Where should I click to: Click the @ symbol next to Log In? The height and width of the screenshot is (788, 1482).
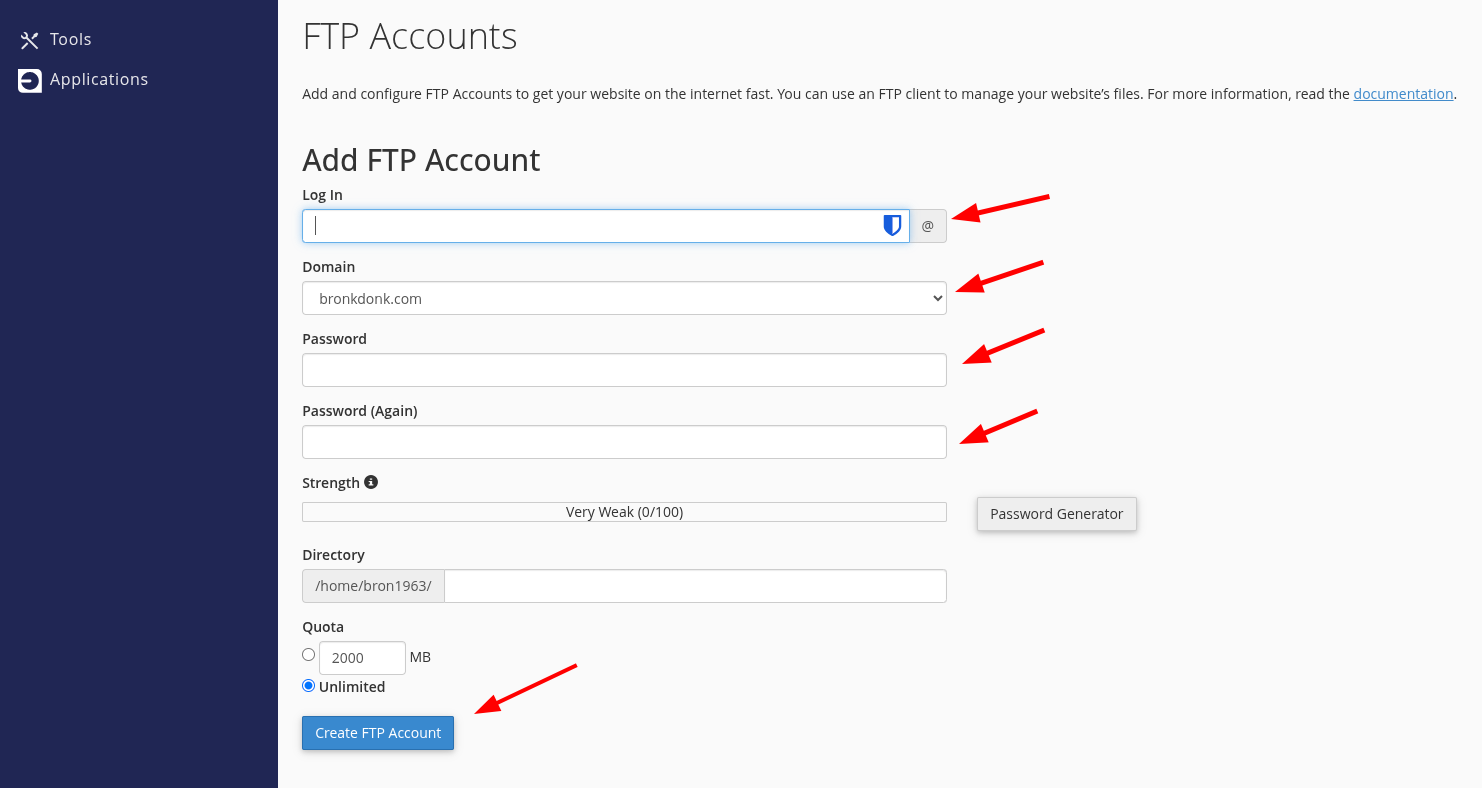[927, 226]
